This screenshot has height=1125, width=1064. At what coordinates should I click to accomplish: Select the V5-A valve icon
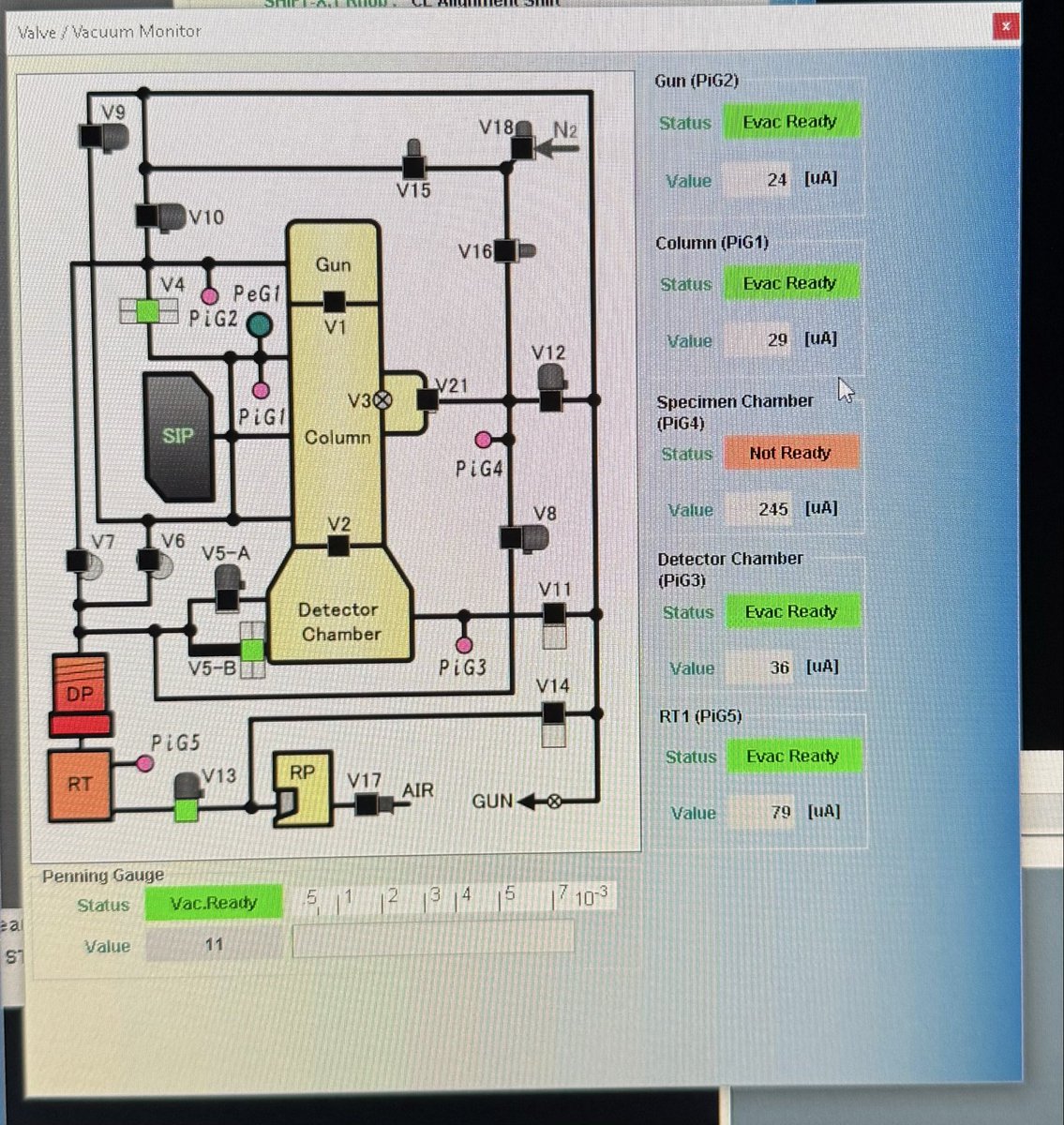(x=228, y=589)
